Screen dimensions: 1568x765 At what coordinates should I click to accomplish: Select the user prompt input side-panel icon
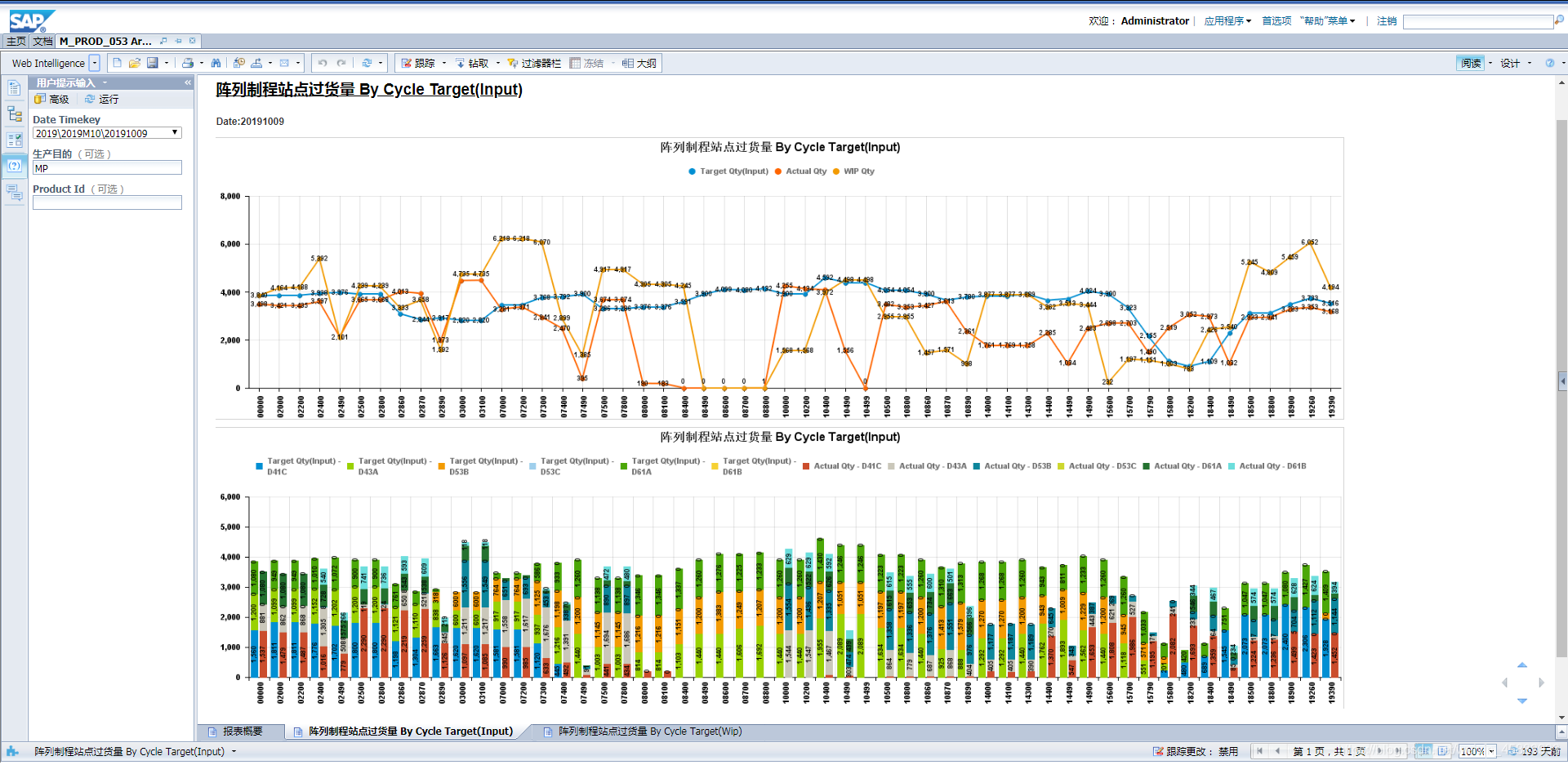pos(15,166)
